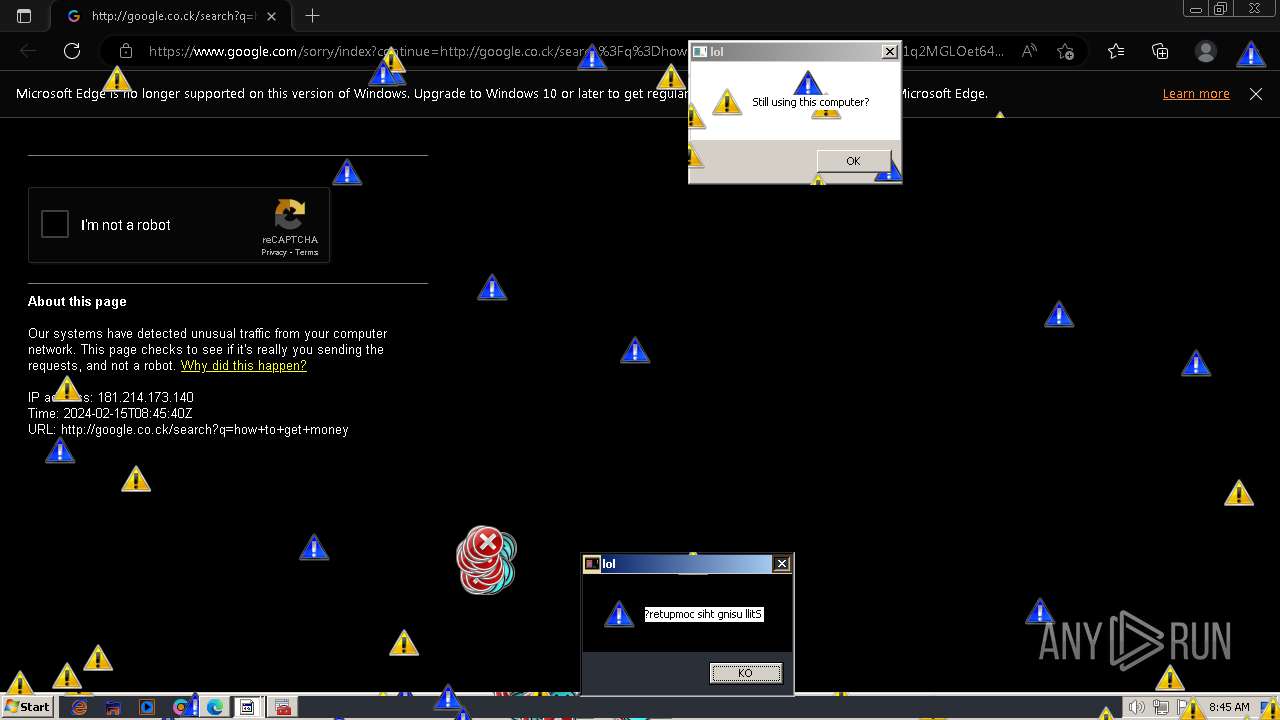
Task: Switch to Microsoft Edge in the taskbar
Action: coord(214,707)
